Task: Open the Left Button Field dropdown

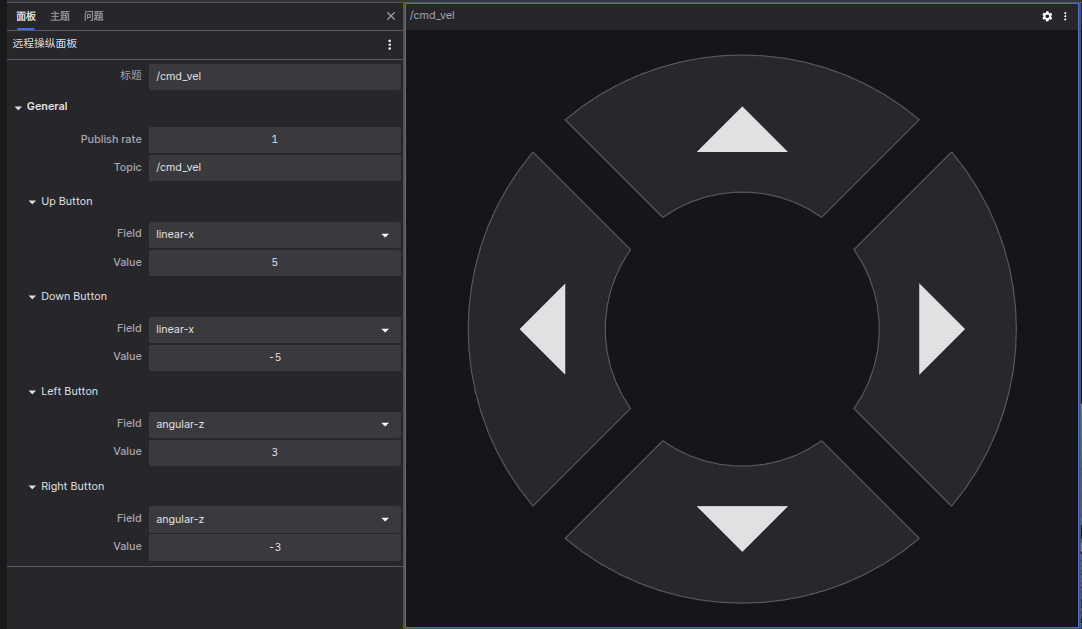Action: tap(275, 424)
